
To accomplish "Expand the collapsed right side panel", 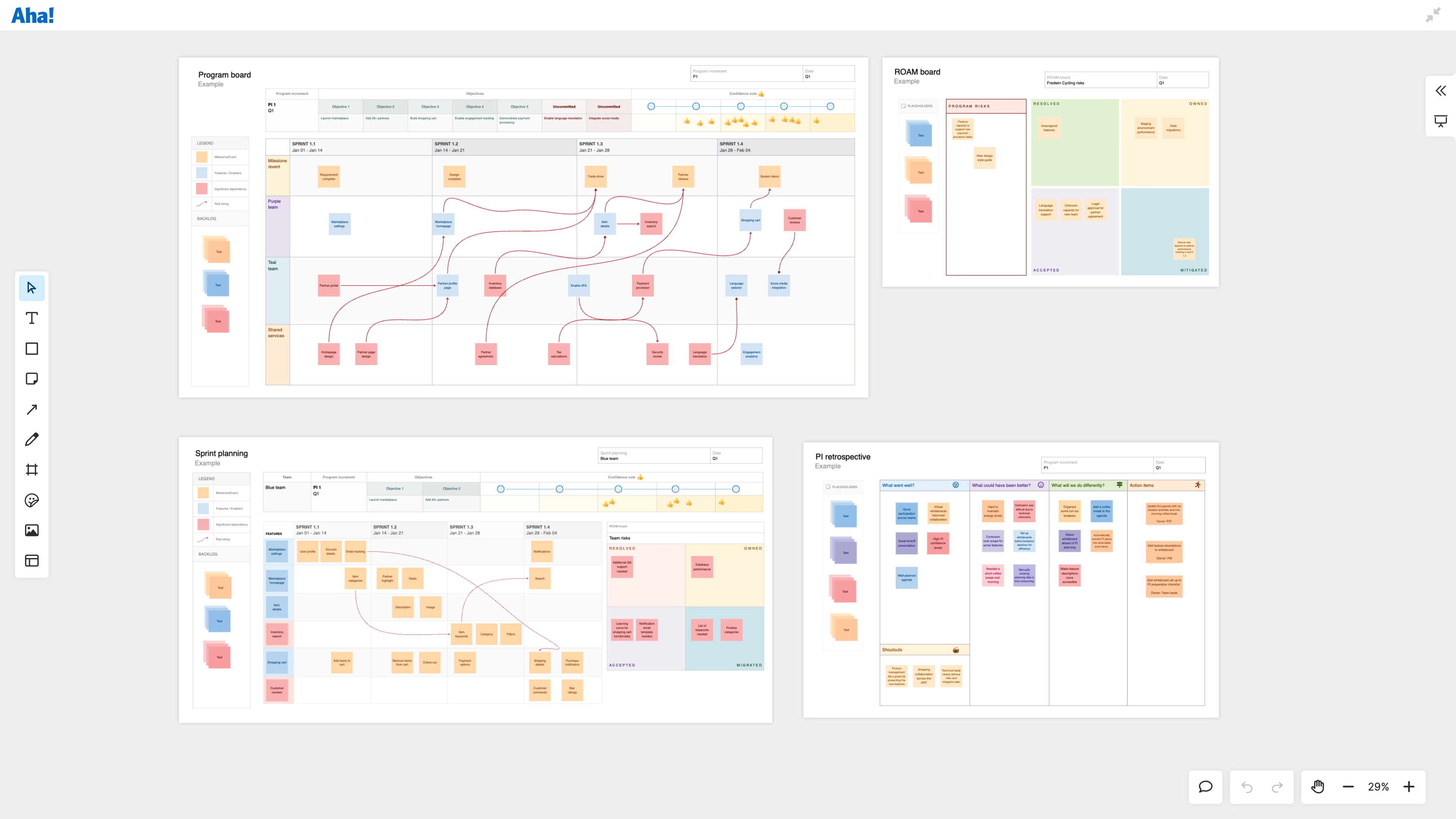I will pos(1441,91).
